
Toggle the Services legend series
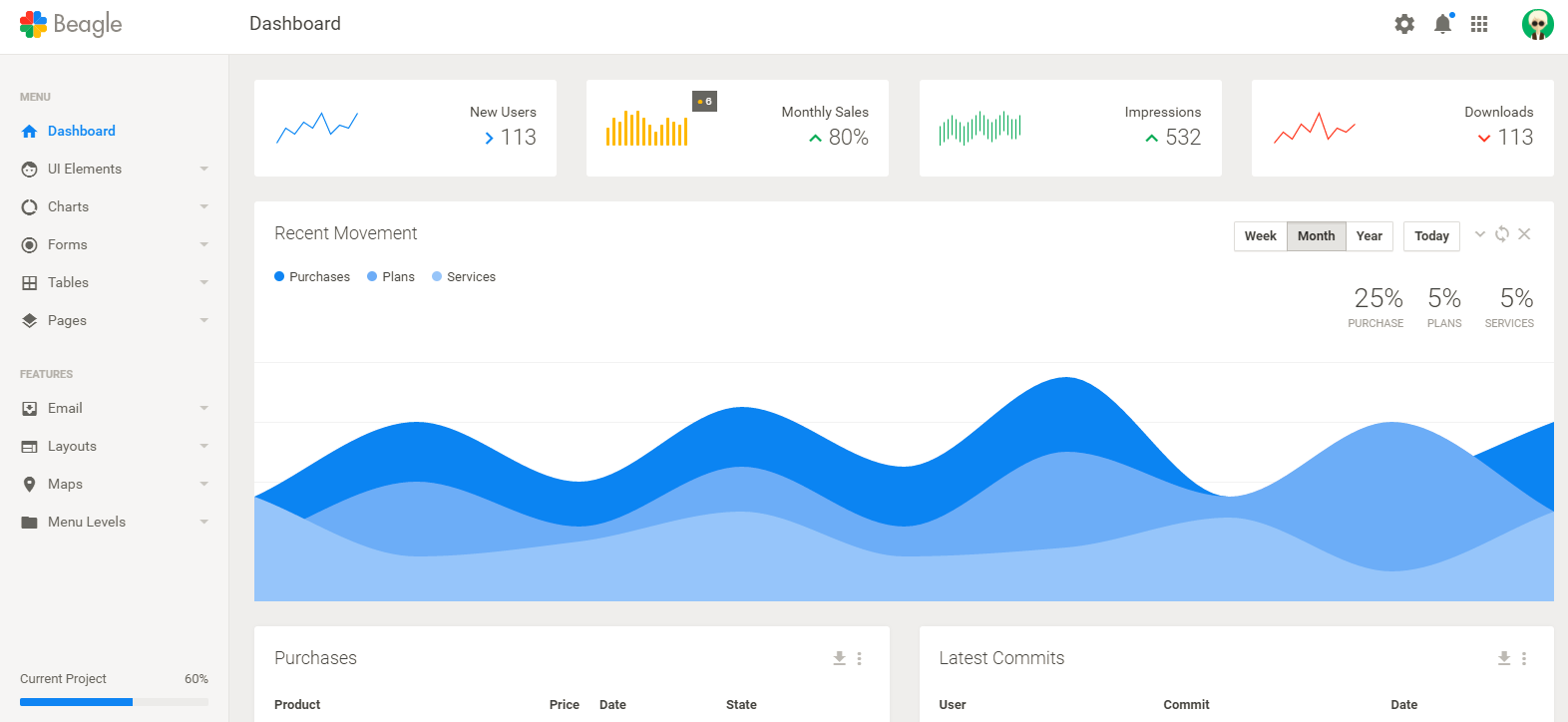click(464, 277)
